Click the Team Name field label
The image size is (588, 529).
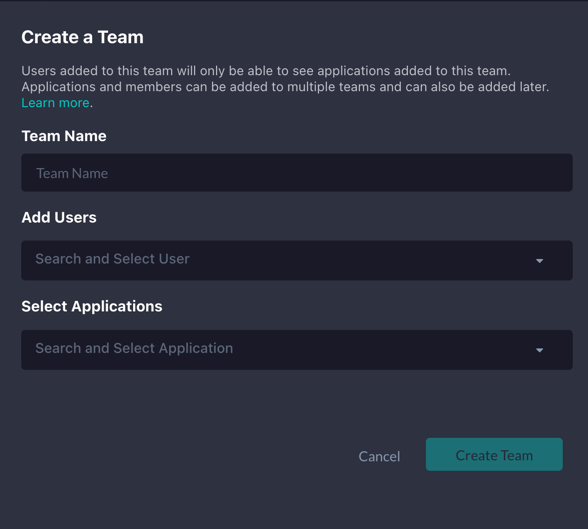click(64, 136)
